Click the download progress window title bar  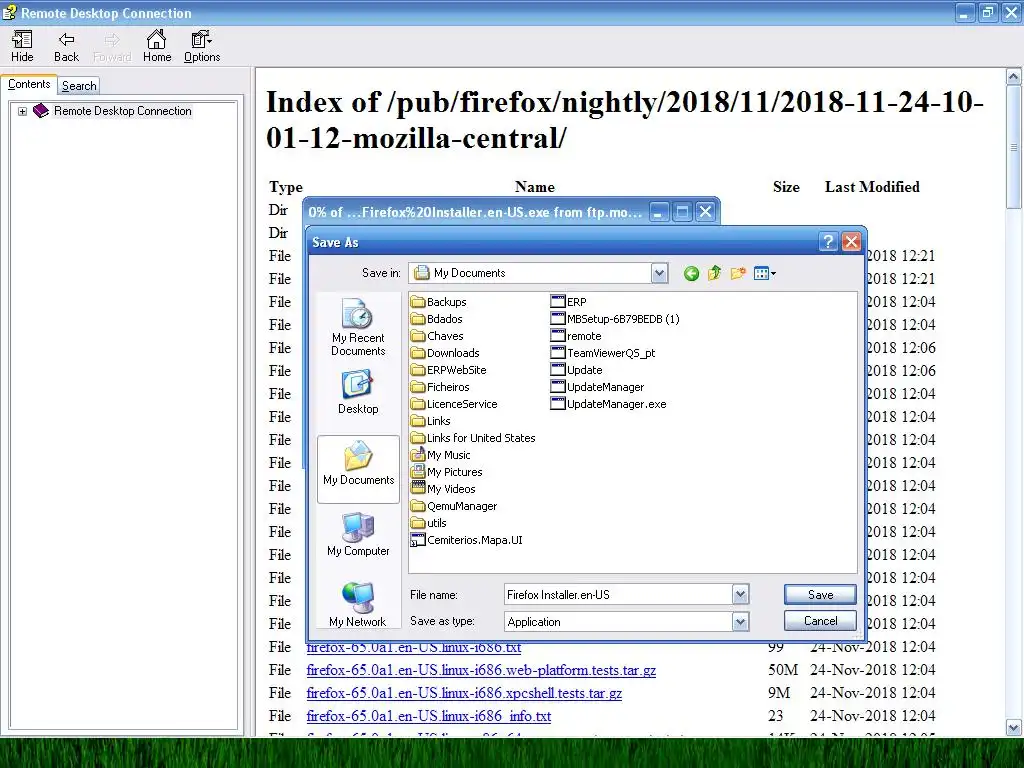(475, 212)
